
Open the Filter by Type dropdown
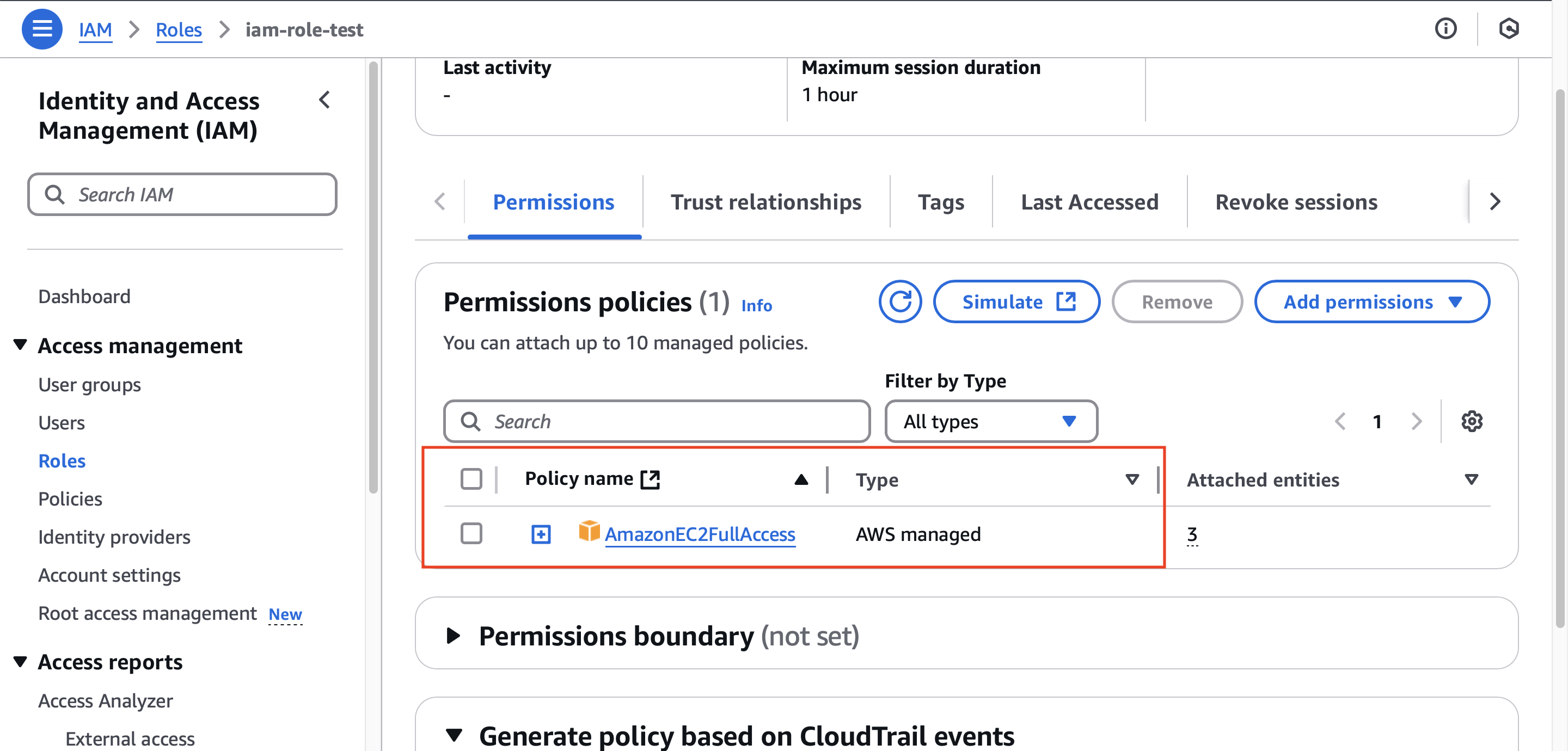coord(991,421)
